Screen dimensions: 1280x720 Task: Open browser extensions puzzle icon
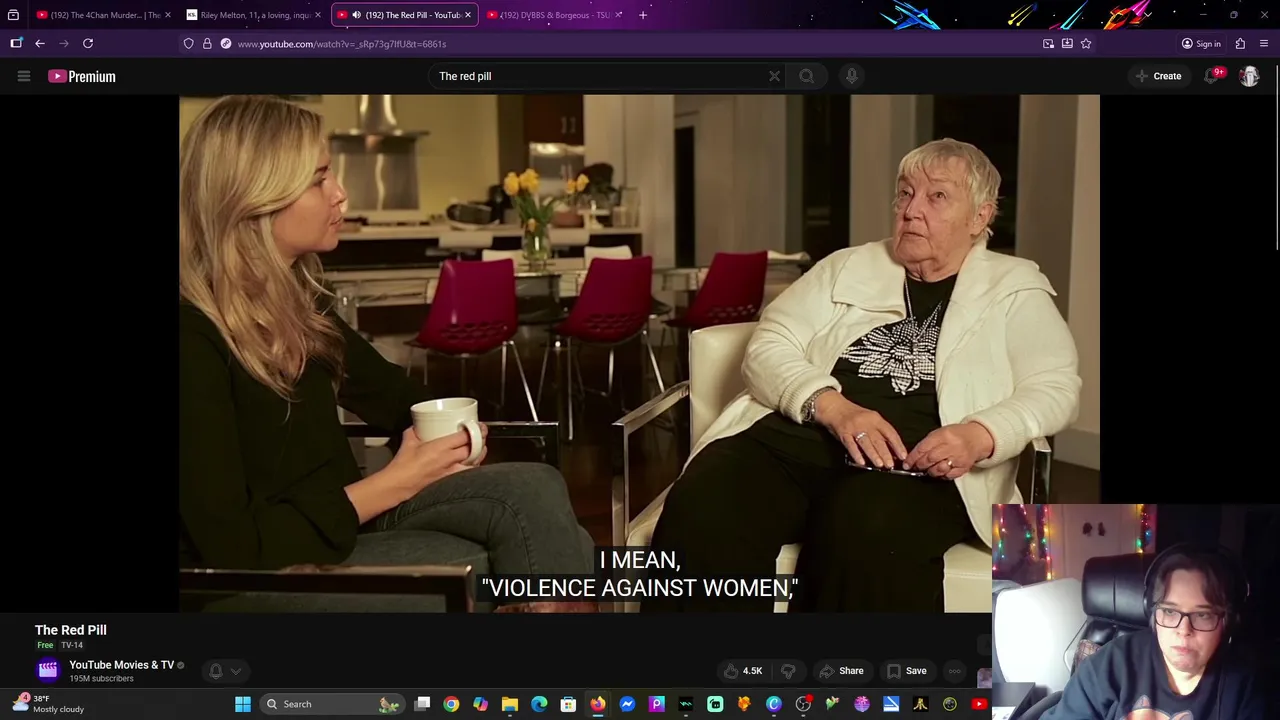(x=1240, y=44)
